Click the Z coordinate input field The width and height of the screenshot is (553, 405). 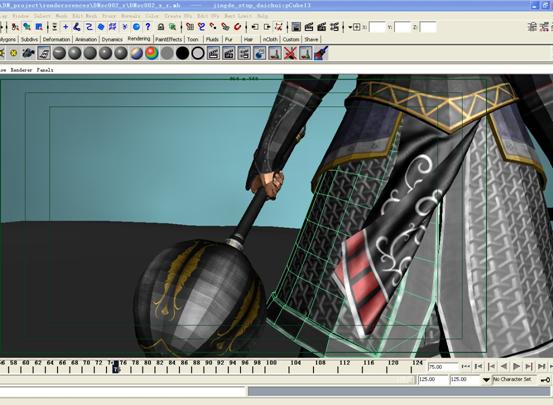click(429, 27)
